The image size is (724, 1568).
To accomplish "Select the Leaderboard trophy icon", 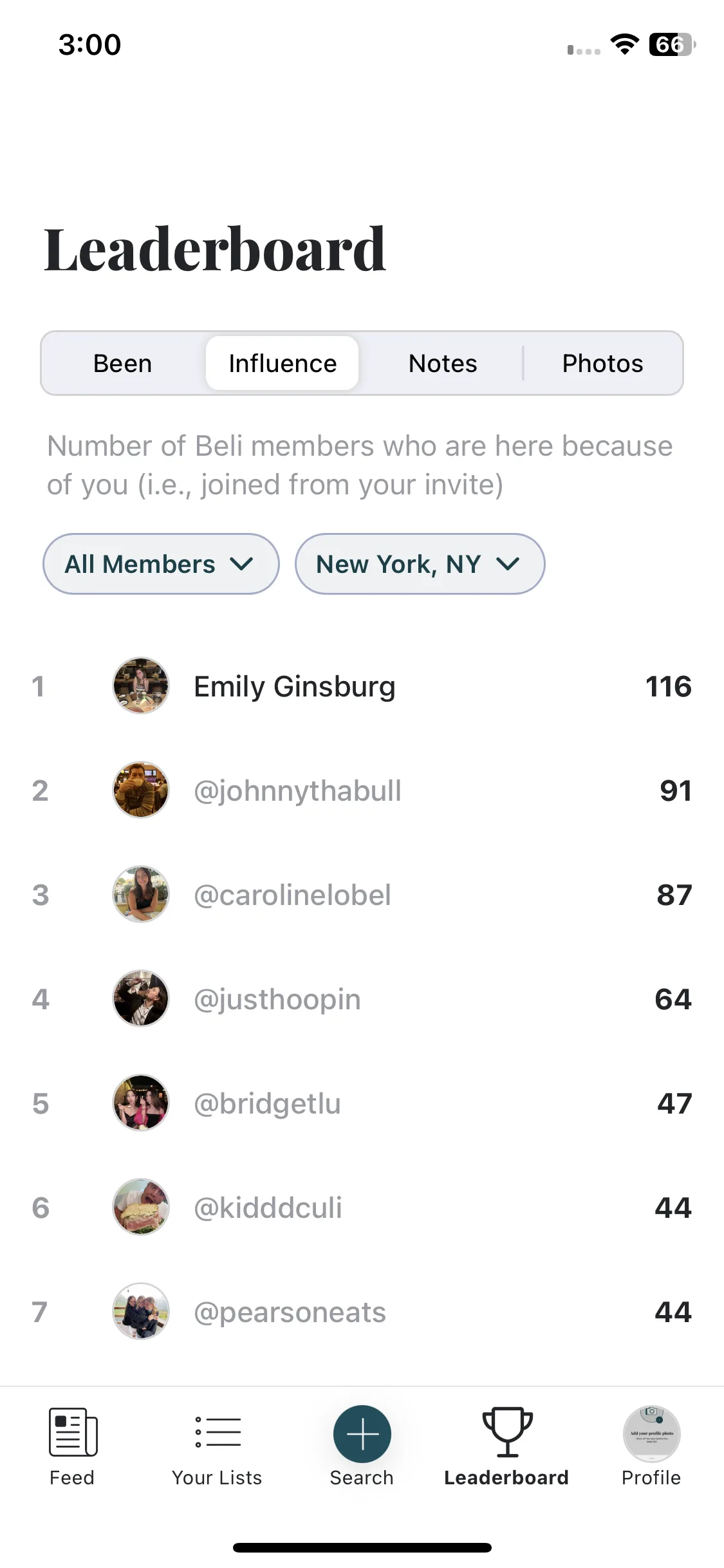I will (507, 1432).
